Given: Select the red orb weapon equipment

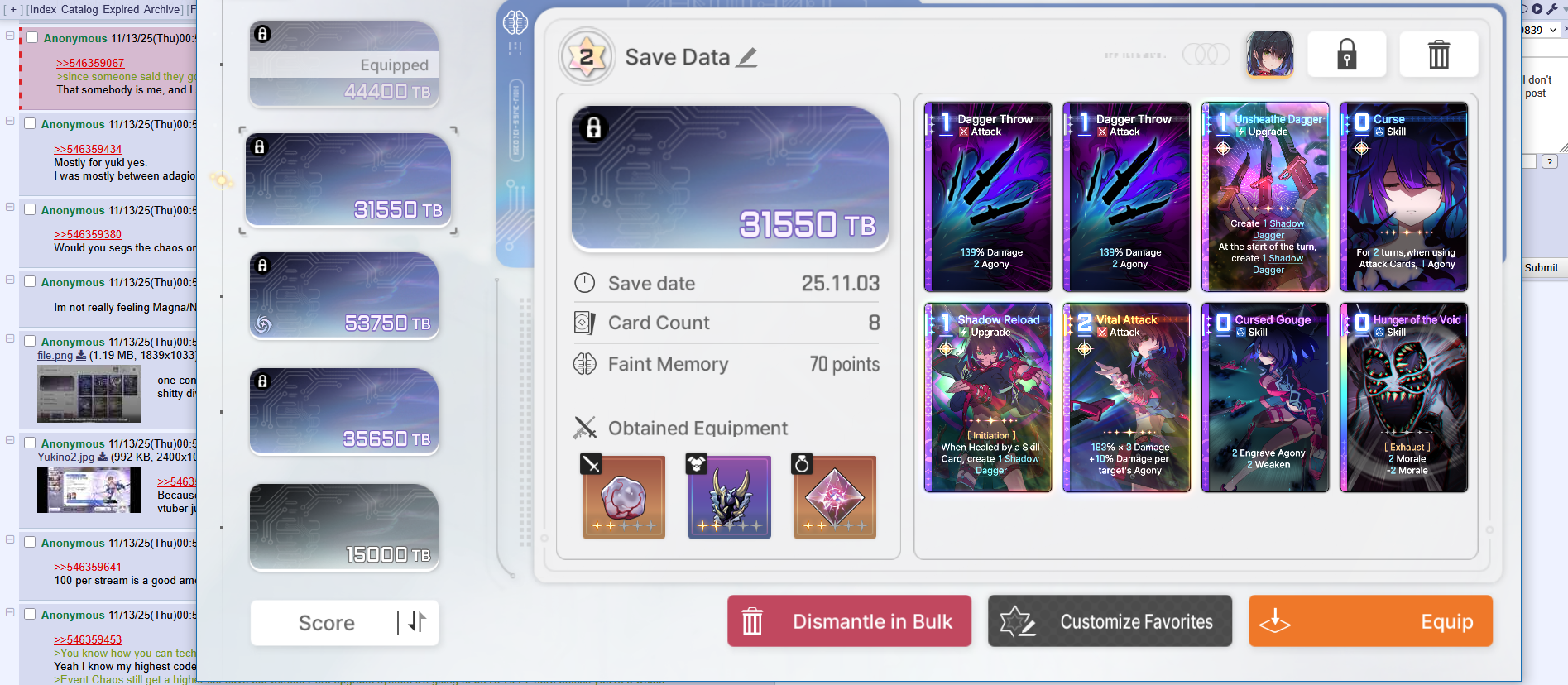Looking at the screenshot, I should 623,496.
